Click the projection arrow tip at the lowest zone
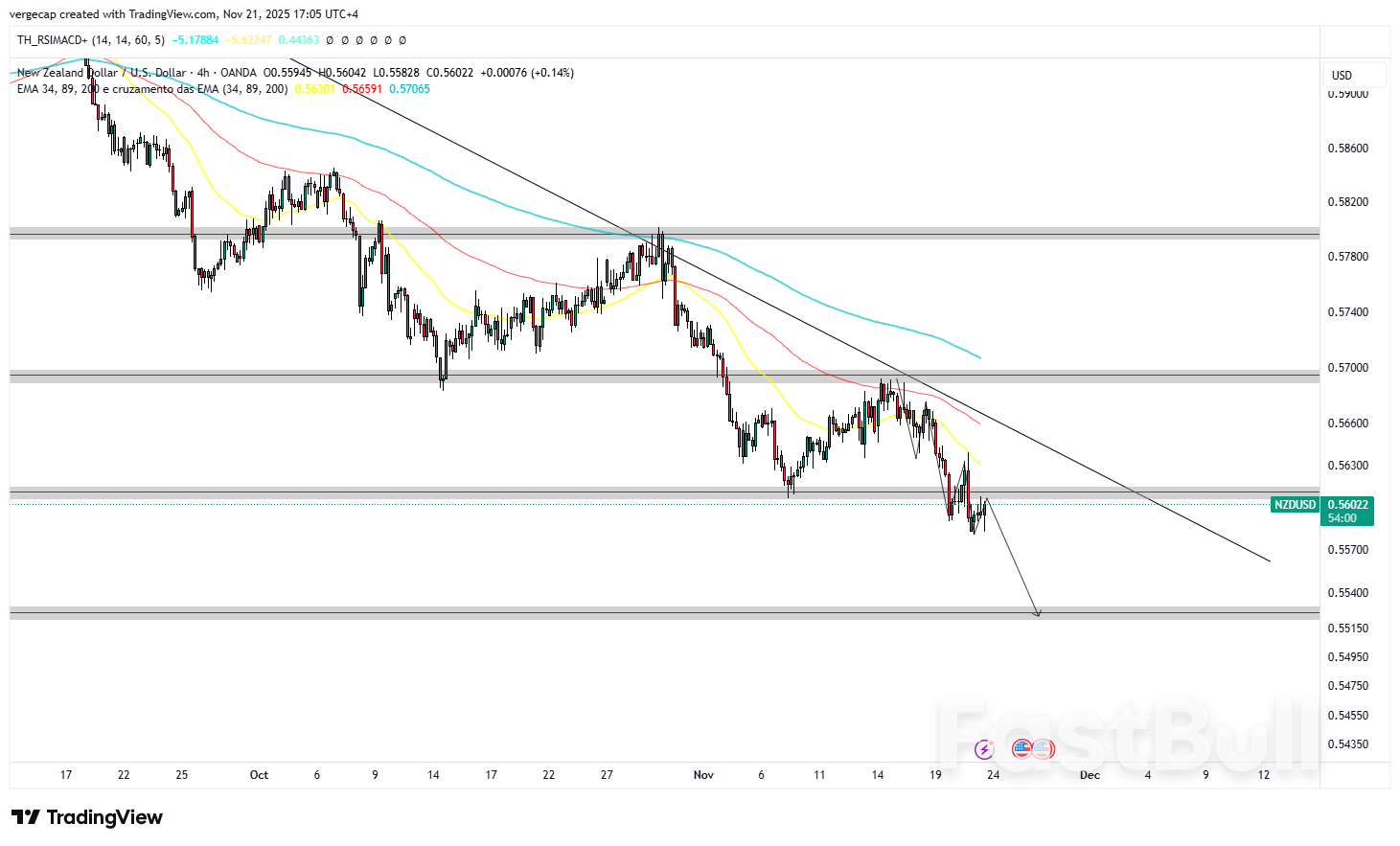1400x846 pixels. pyautogui.click(x=1037, y=614)
